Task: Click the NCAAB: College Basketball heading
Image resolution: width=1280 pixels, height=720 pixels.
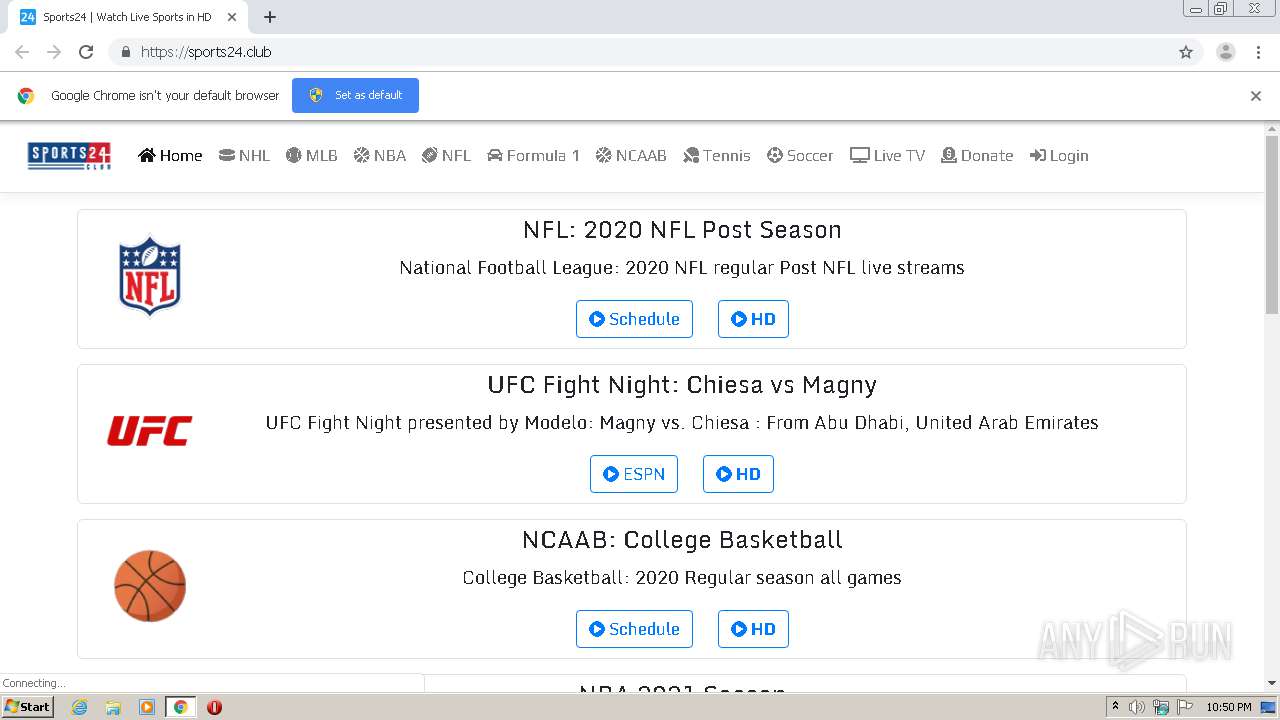Action: (x=682, y=540)
